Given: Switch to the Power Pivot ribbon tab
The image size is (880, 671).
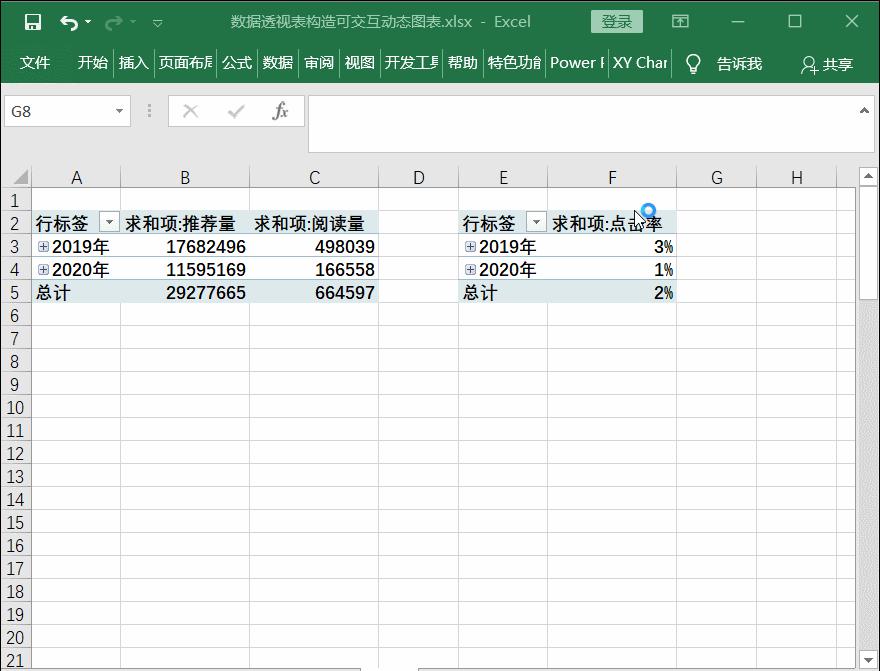Looking at the screenshot, I should [x=576, y=62].
